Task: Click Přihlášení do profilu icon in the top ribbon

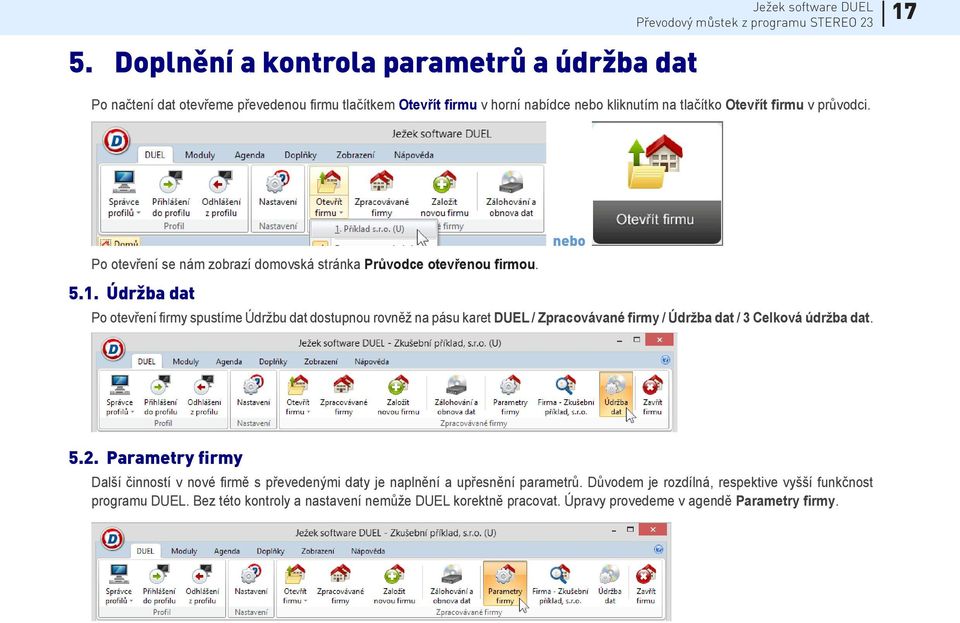Action: 171,193
